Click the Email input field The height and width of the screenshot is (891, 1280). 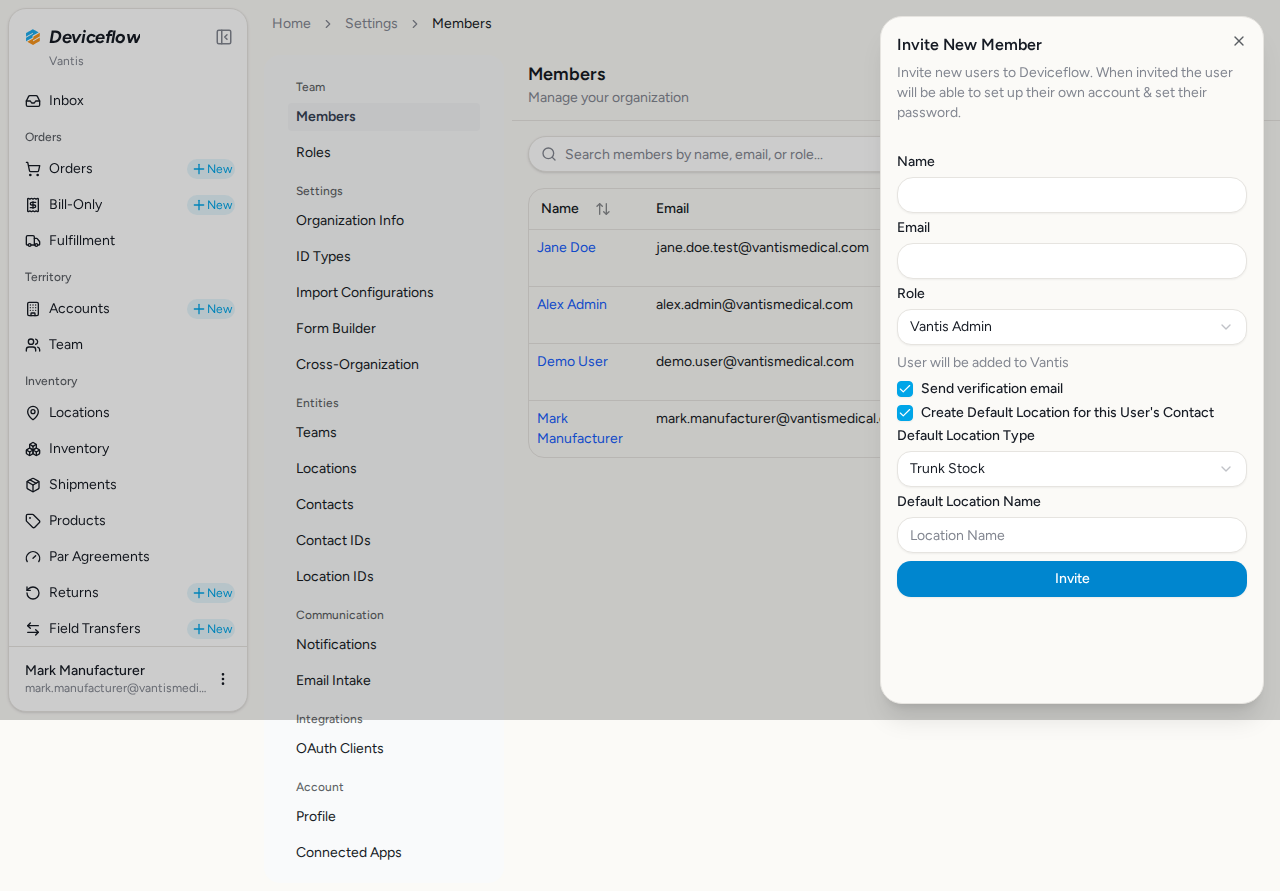click(1072, 261)
